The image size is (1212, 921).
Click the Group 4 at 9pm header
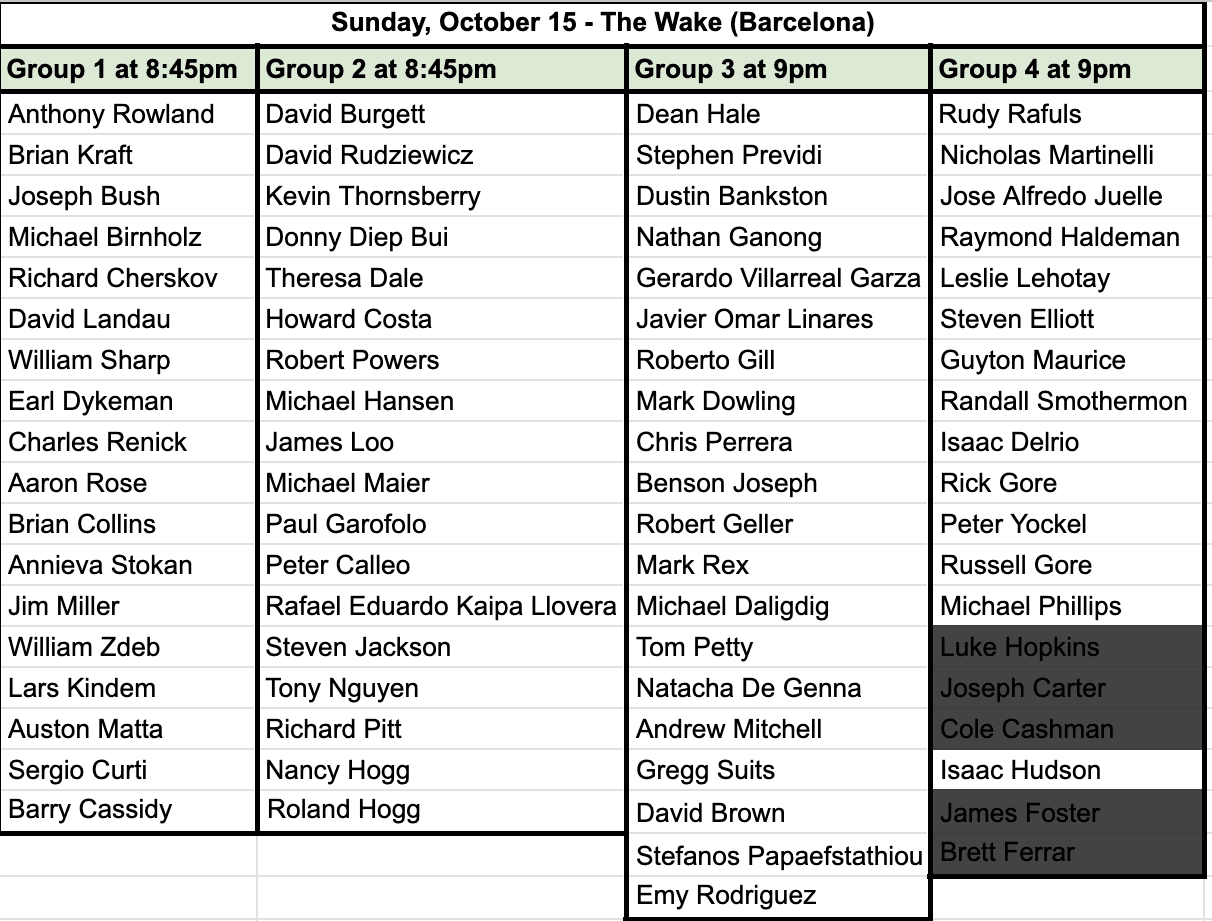click(x=1067, y=70)
